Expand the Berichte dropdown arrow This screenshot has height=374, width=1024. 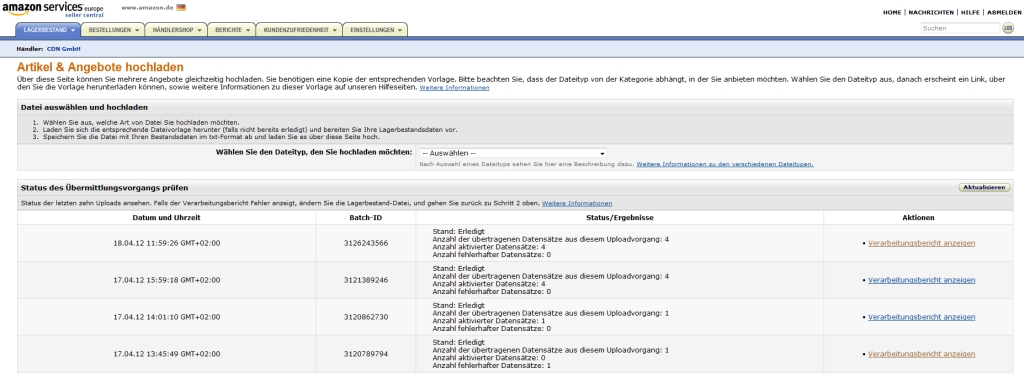[248, 30]
